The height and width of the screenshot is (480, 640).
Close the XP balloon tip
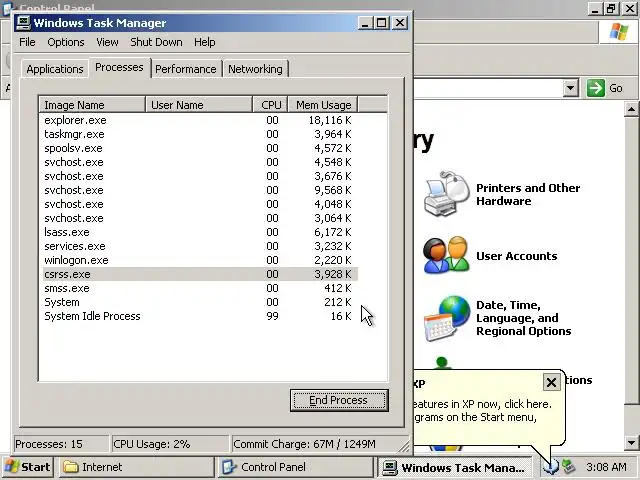pyautogui.click(x=551, y=382)
